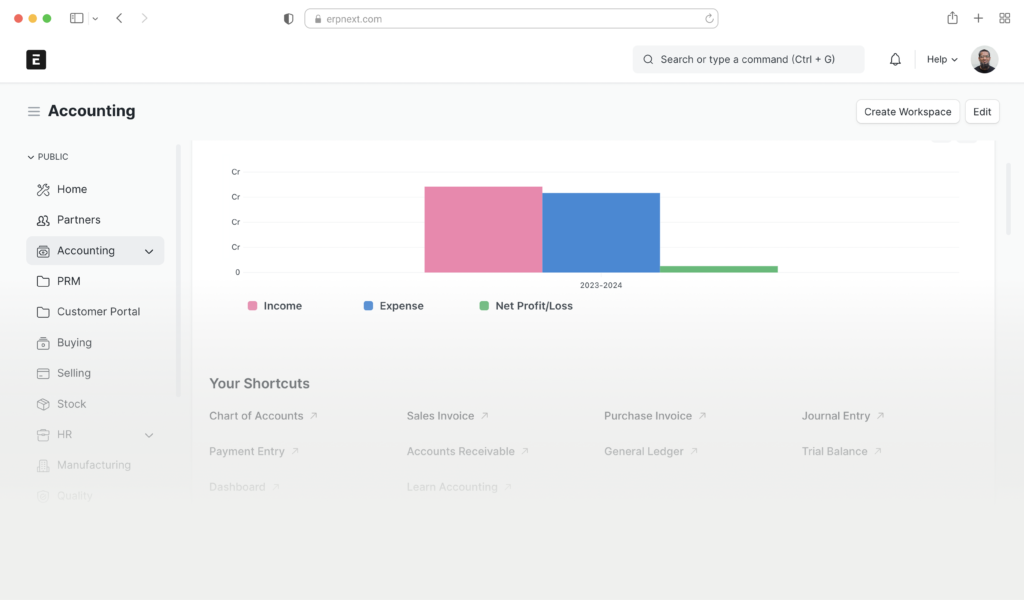Click the Buying sidebar icon
This screenshot has width=1024, height=600.
(43, 343)
